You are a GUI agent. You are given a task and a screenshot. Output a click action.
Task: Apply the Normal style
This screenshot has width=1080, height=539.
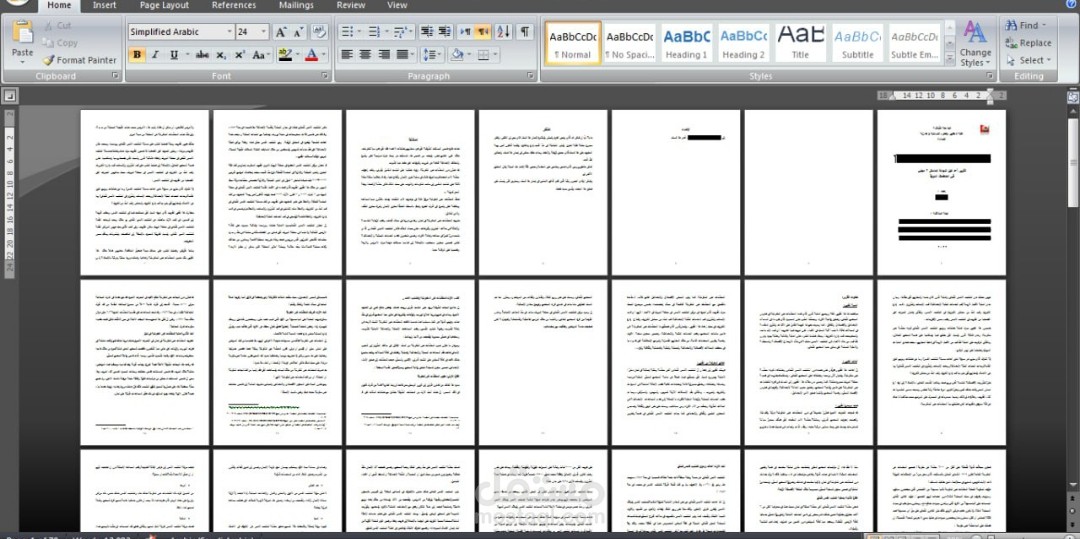pyautogui.click(x=572, y=43)
